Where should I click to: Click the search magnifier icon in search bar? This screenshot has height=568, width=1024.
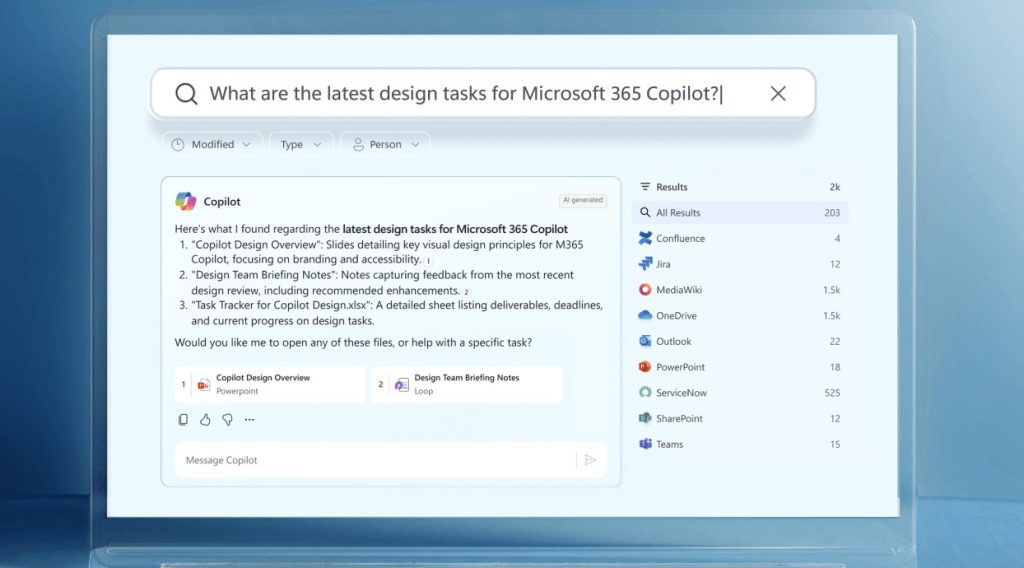186,93
